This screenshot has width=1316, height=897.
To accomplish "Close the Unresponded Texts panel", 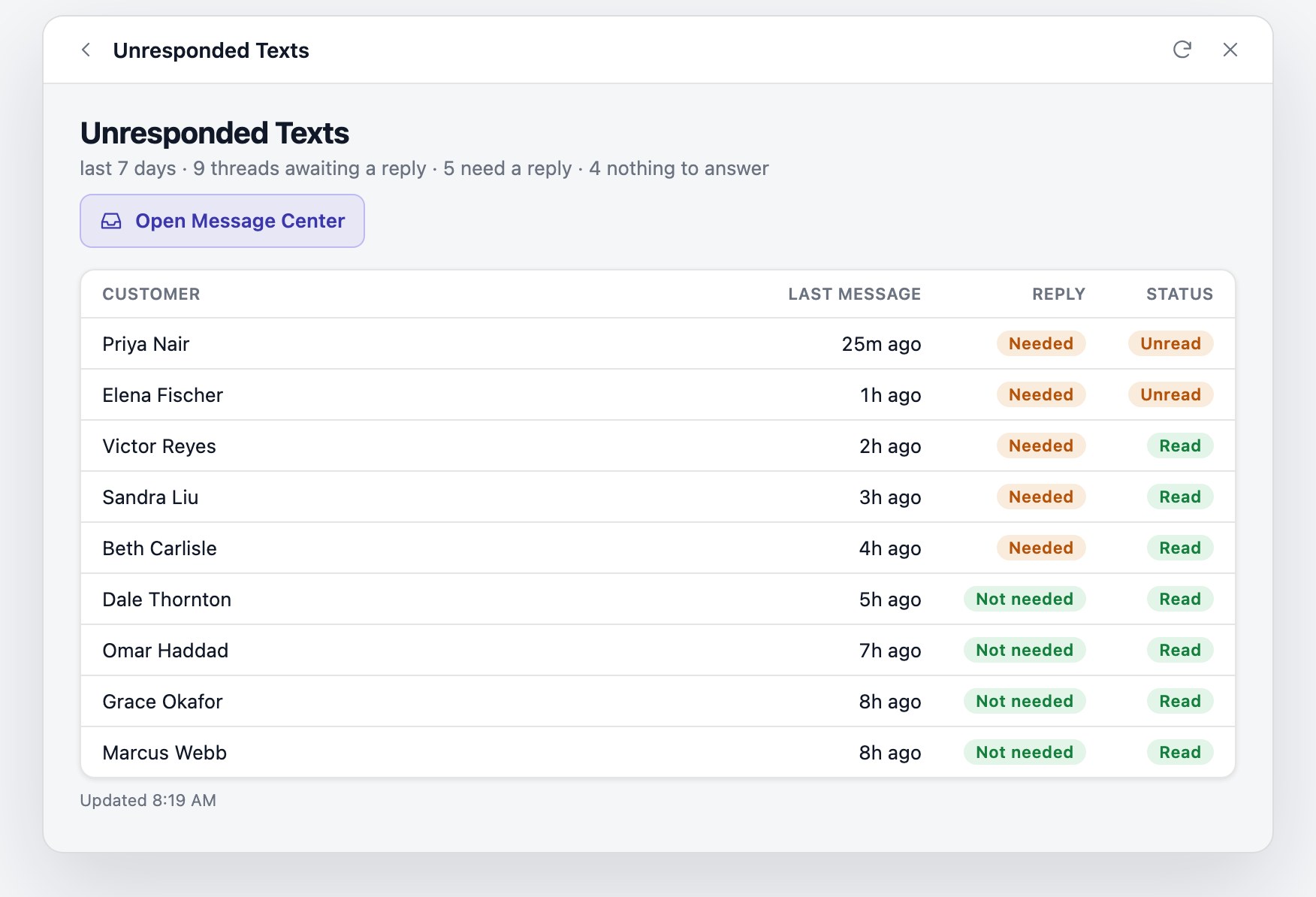I will point(1230,50).
